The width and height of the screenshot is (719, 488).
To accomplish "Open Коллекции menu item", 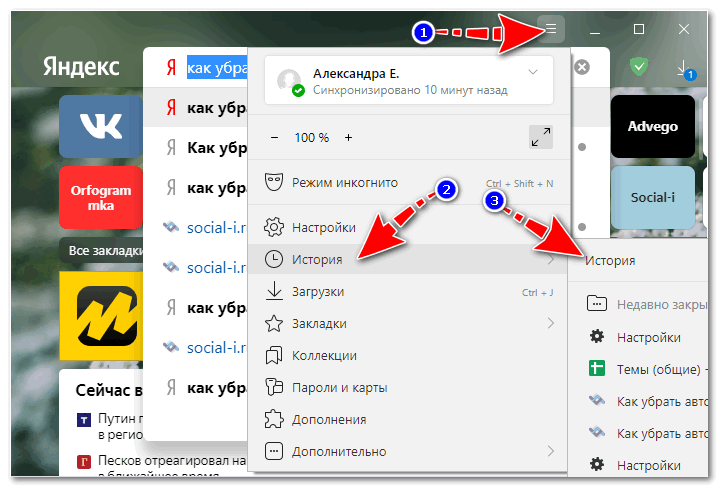I will point(409,356).
